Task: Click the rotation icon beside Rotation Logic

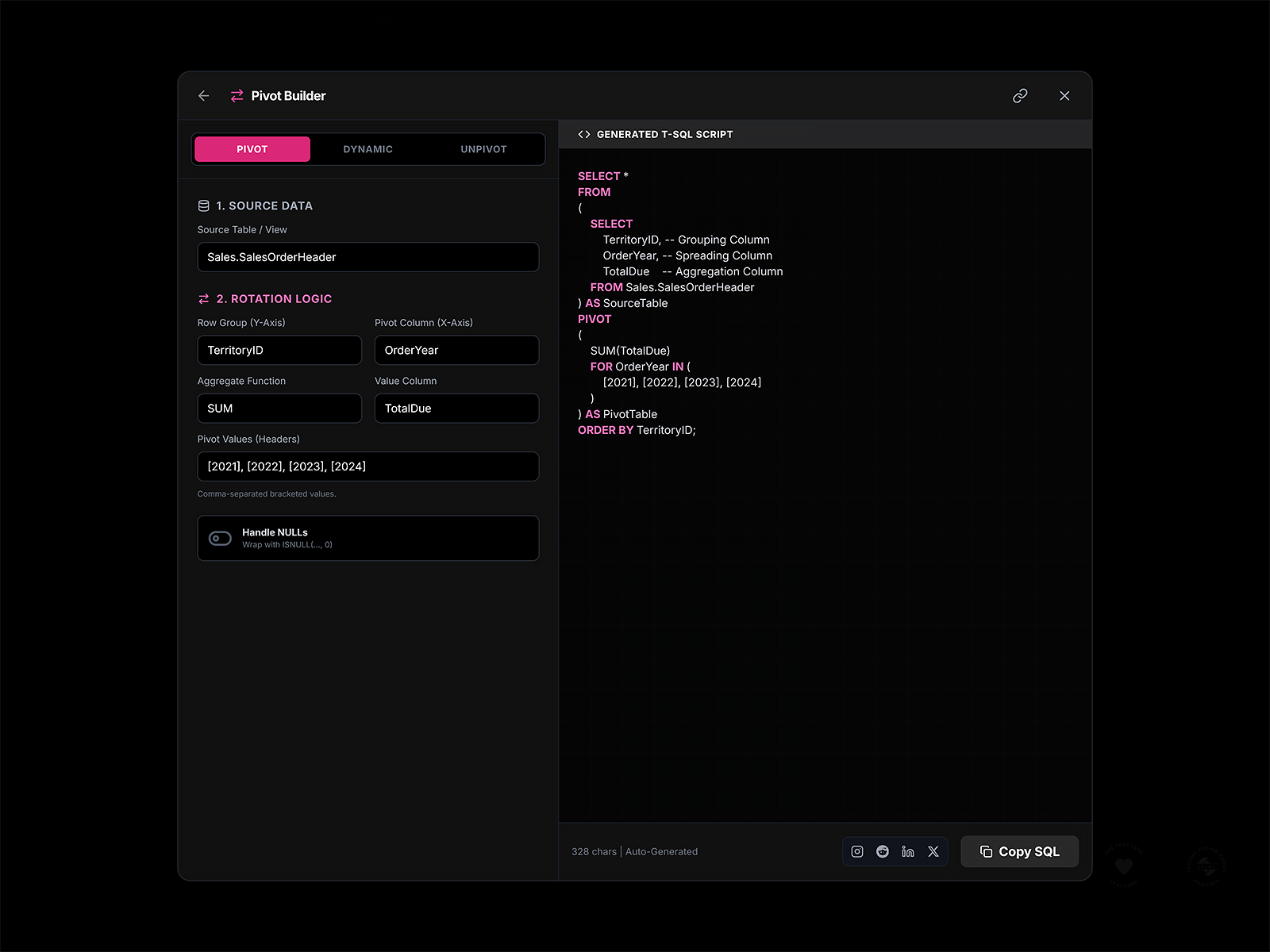Action: tap(204, 298)
